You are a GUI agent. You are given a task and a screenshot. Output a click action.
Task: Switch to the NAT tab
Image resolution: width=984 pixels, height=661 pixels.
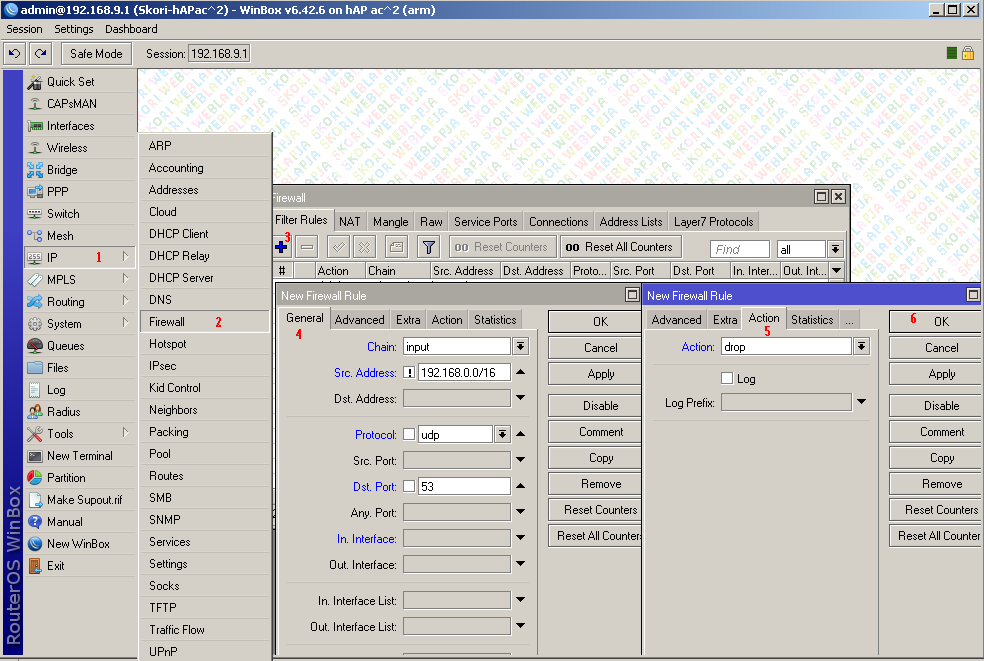tap(349, 222)
